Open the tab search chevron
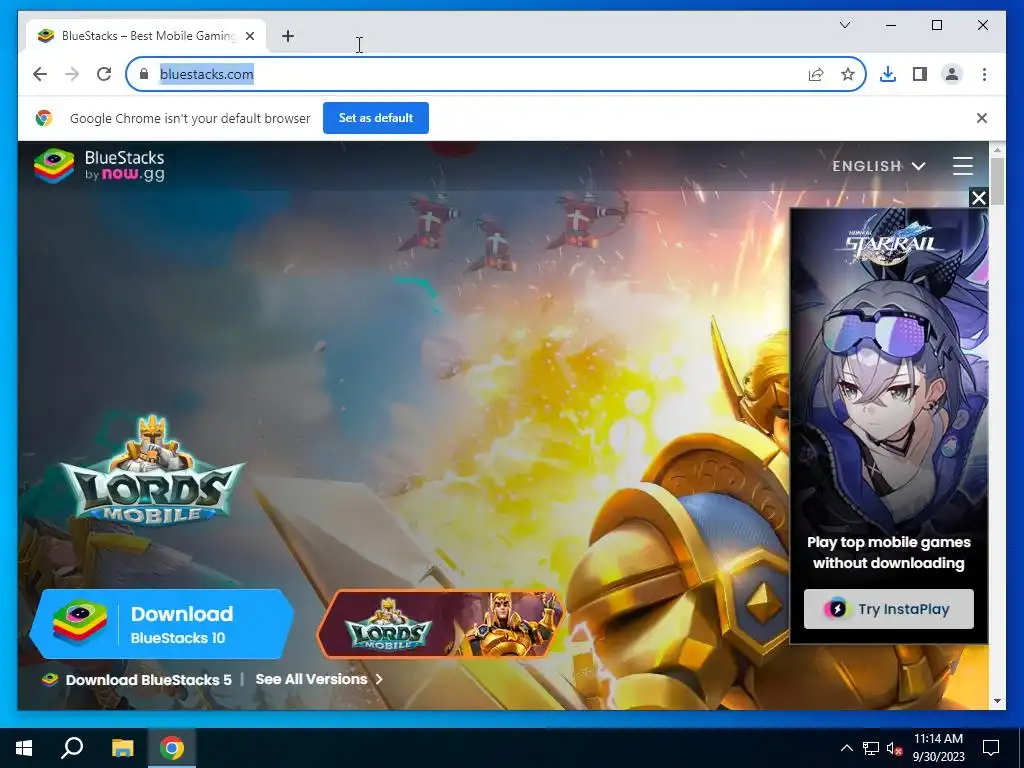 [844, 25]
